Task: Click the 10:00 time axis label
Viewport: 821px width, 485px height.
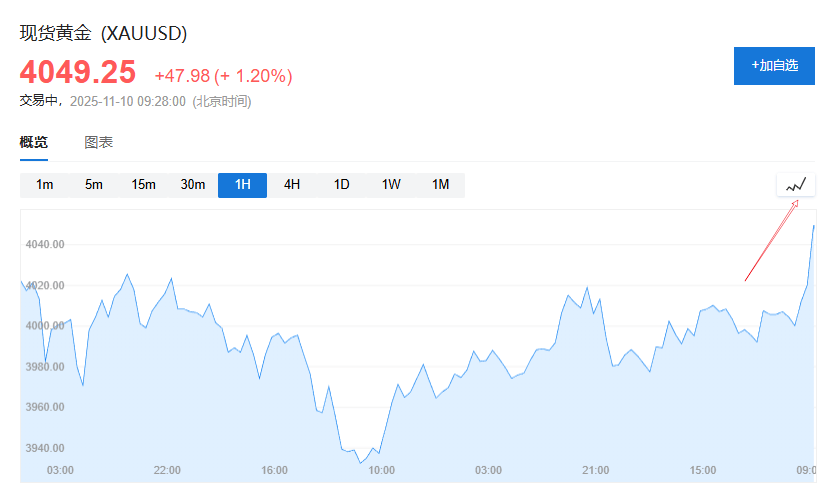Action: 381,470
